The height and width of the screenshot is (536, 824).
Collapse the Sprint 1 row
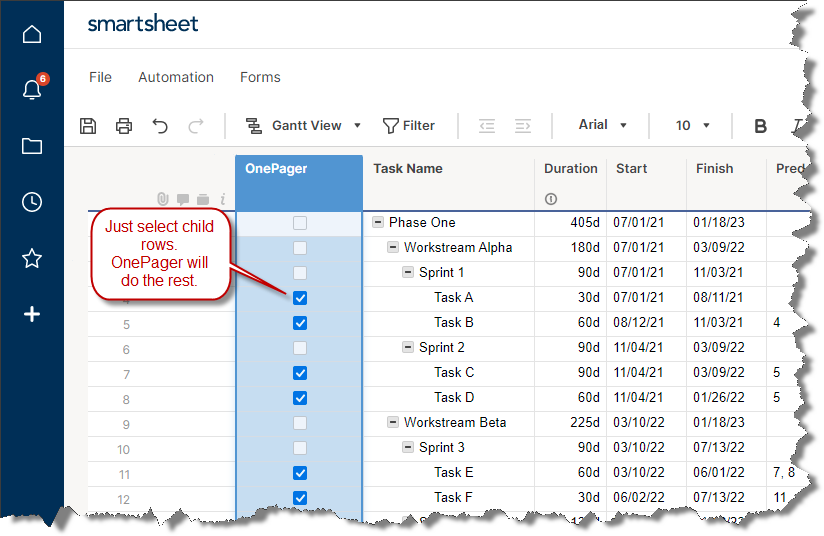(x=408, y=272)
